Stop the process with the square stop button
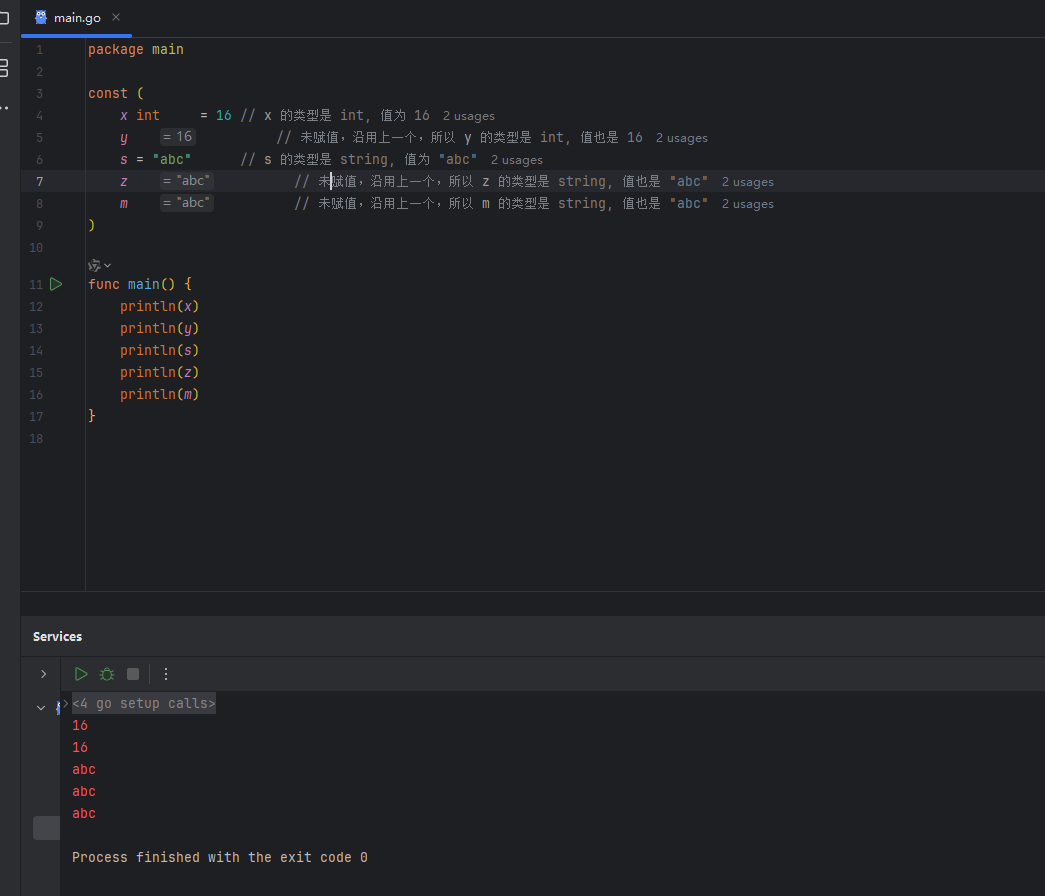The image size is (1045, 896). [133, 674]
